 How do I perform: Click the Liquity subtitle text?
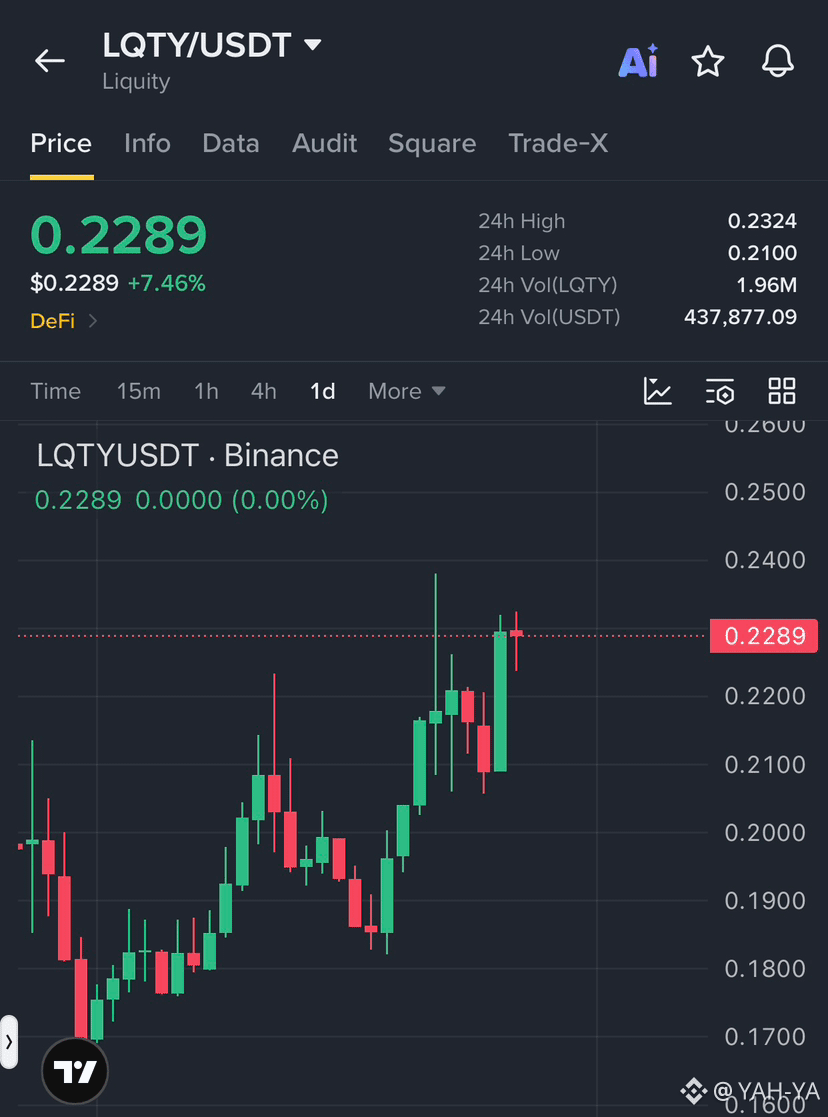point(136,82)
